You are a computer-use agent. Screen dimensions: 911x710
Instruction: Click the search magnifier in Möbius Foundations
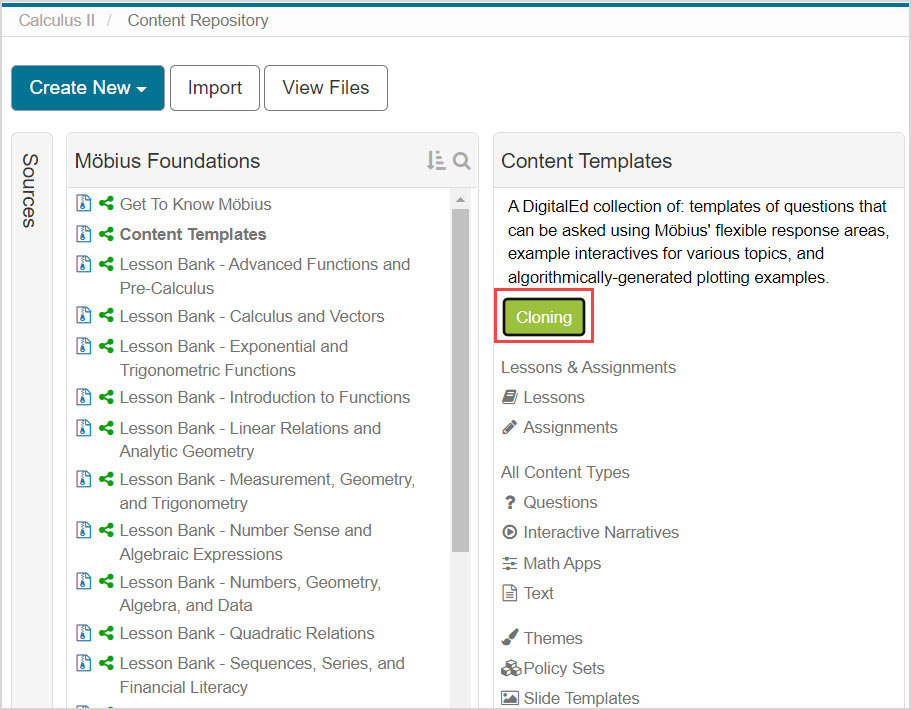tap(461, 161)
